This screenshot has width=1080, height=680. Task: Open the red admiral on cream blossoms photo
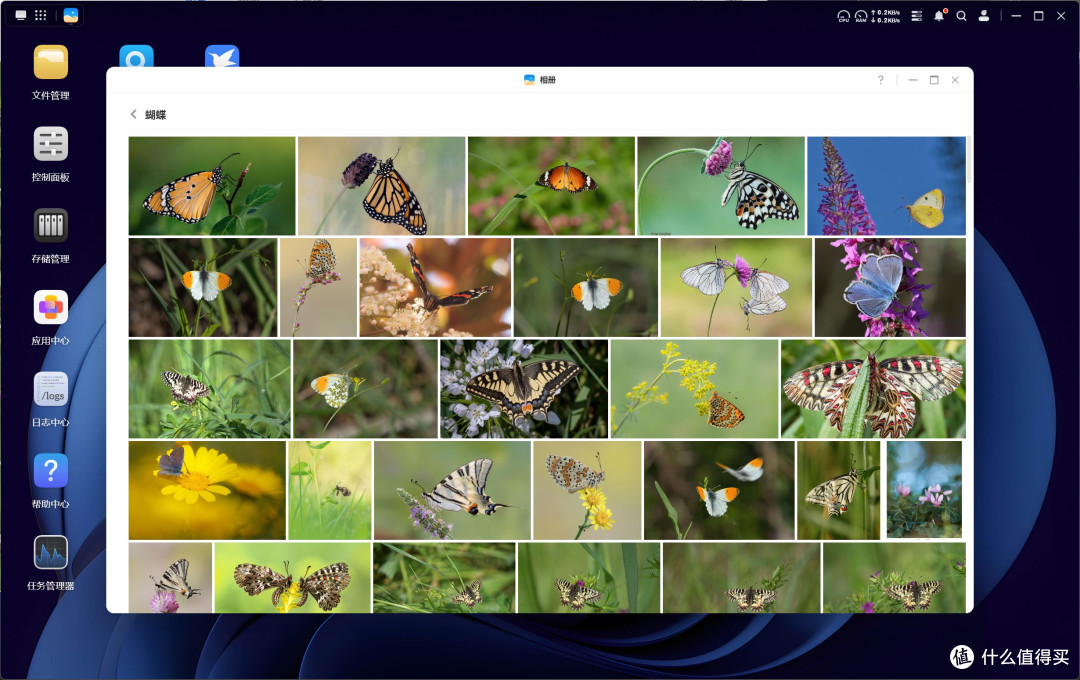[x=435, y=287]
